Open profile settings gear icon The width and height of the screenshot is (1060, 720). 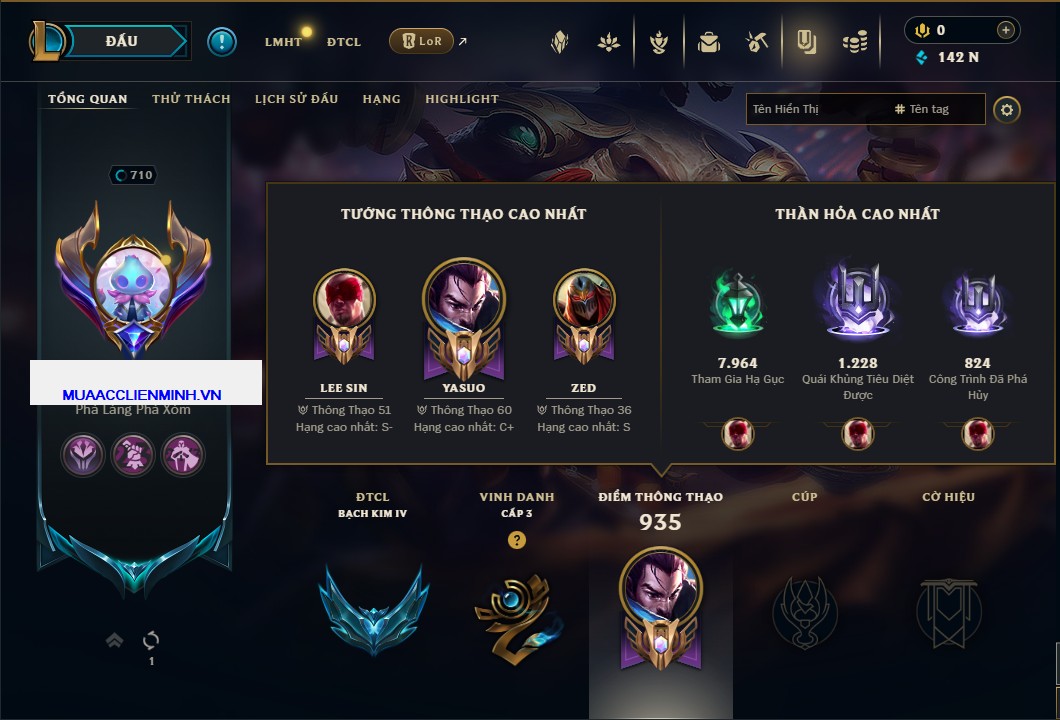(x=1007, y=110)
